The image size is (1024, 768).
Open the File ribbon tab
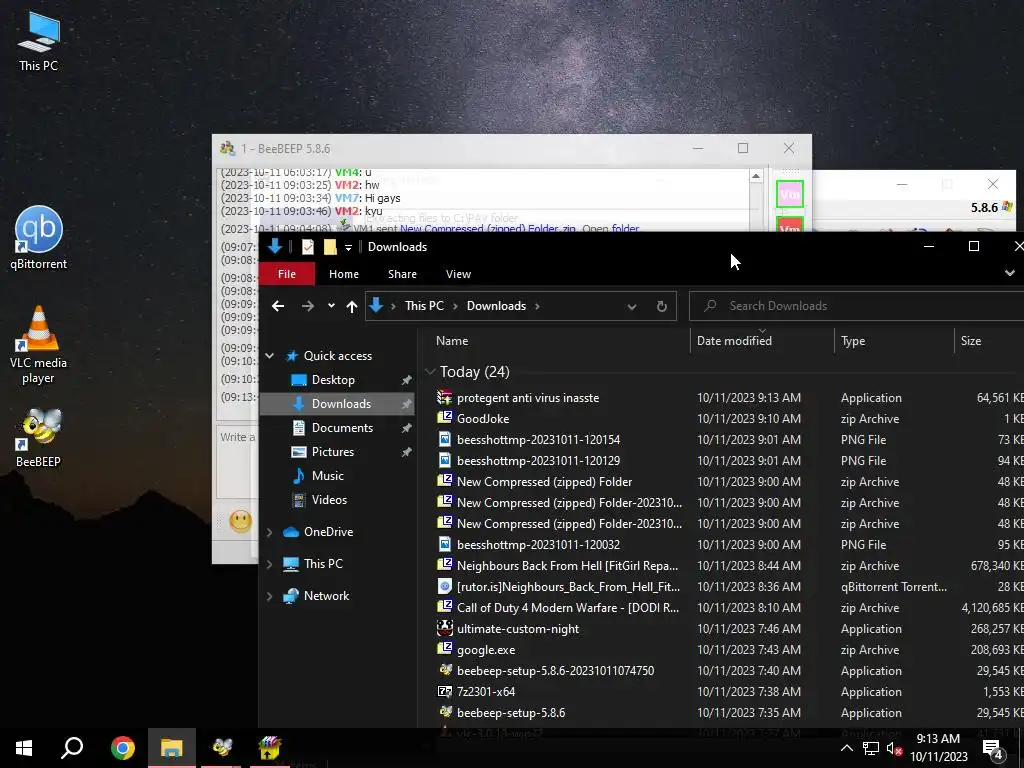(287, 274)
